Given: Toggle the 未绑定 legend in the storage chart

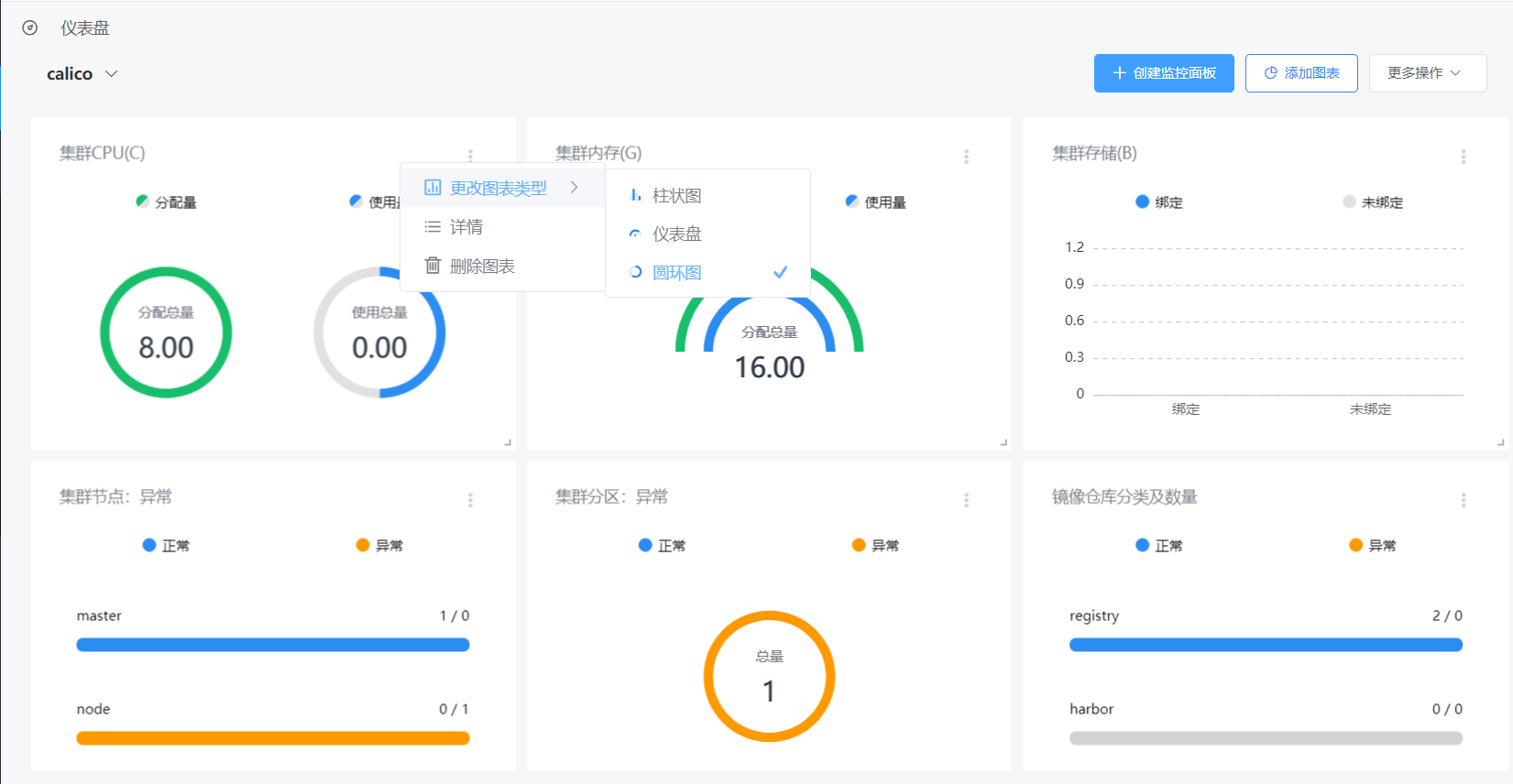Looking at the screenshot, I should pyautogui.click(x=1372, y=202).
